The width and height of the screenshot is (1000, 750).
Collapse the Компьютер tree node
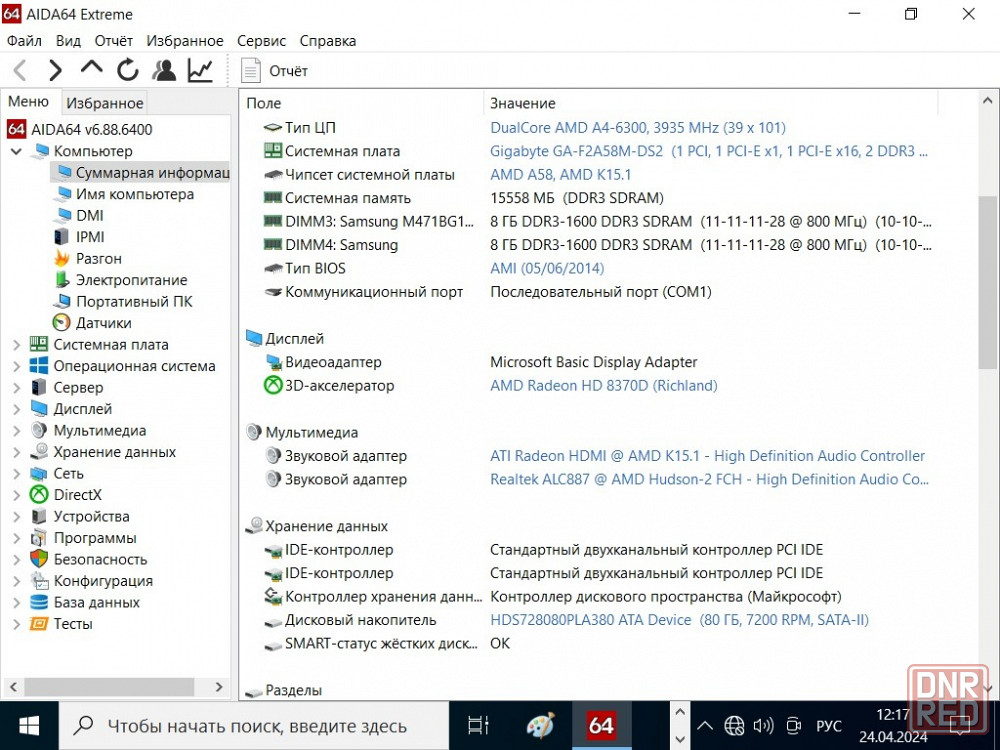(16, 151)
